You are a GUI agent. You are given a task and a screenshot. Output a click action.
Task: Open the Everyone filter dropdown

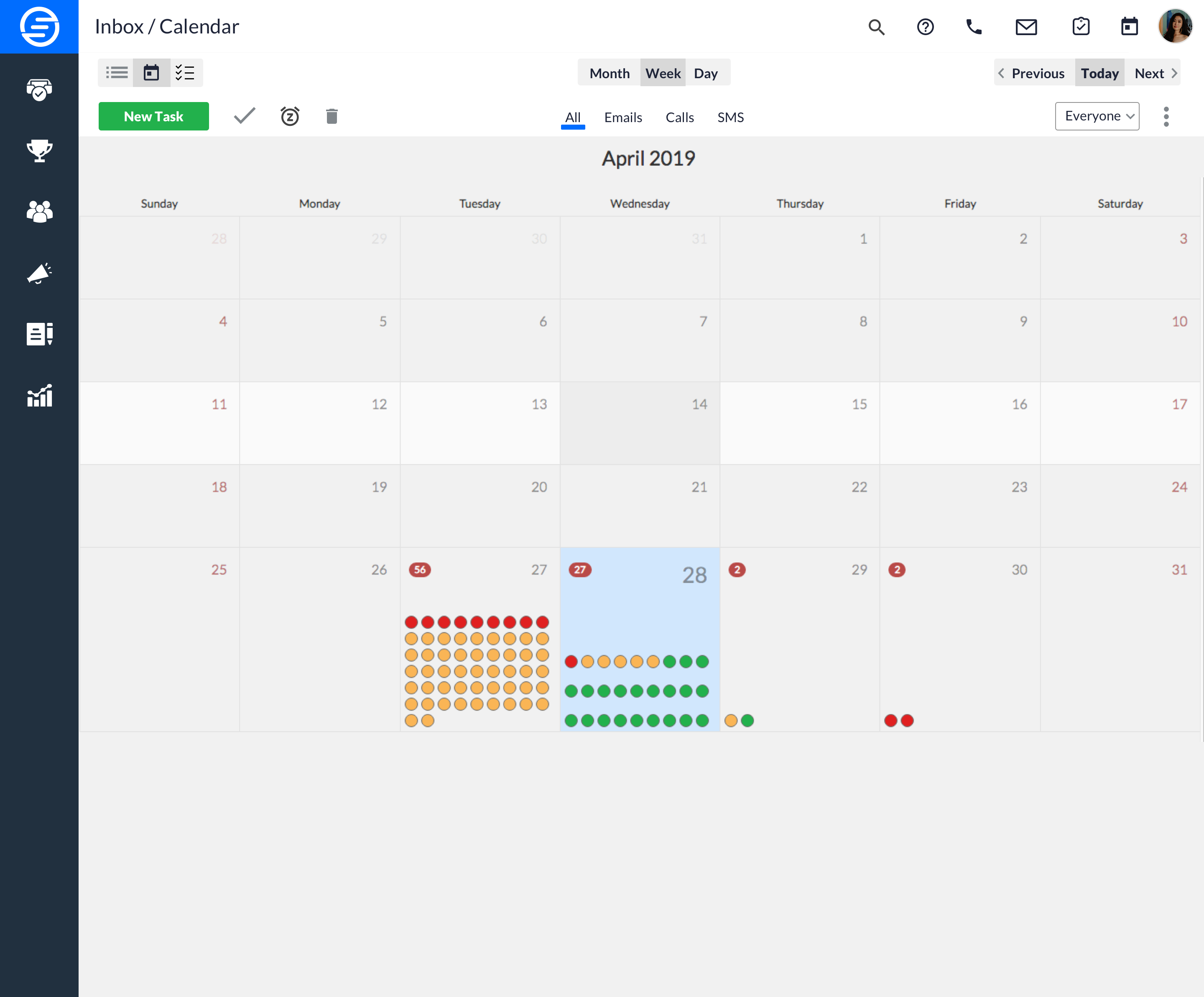(1097, 116)
